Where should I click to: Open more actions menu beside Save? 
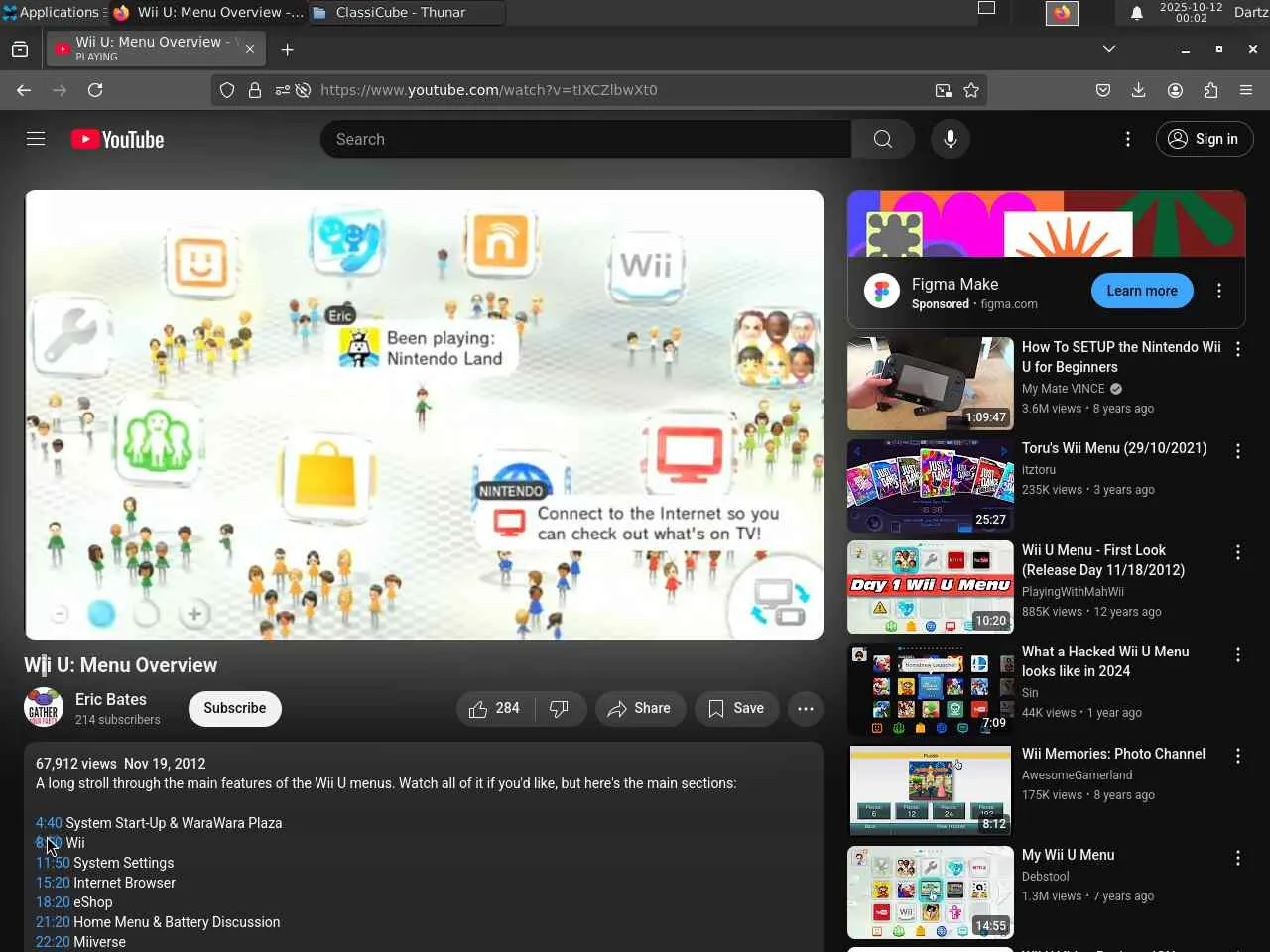pos(806,708)
